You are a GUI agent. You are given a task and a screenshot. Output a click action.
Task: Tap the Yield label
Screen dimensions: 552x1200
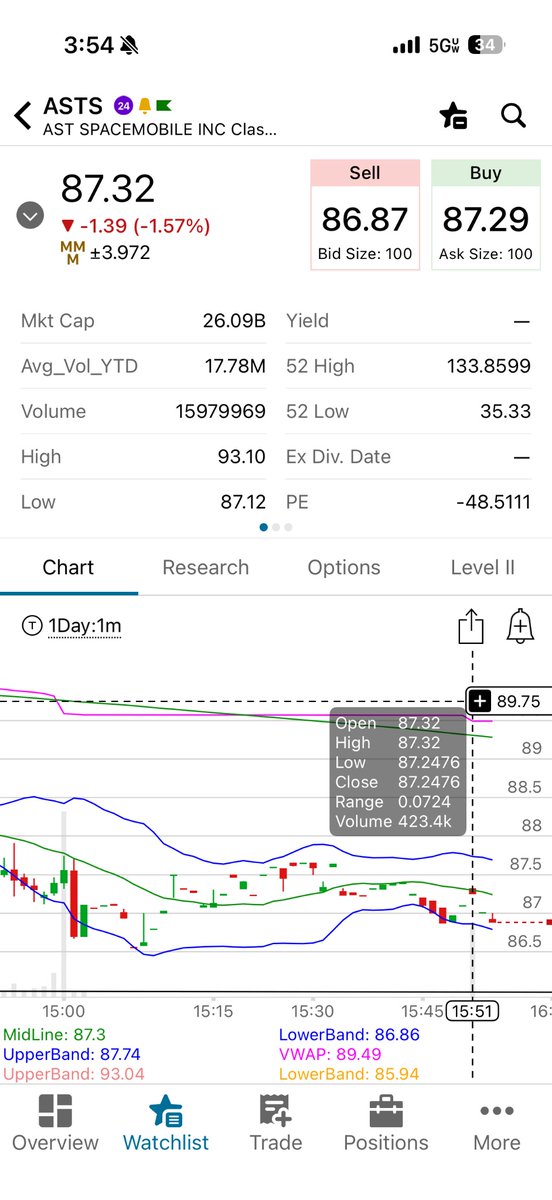coord(307,321)
